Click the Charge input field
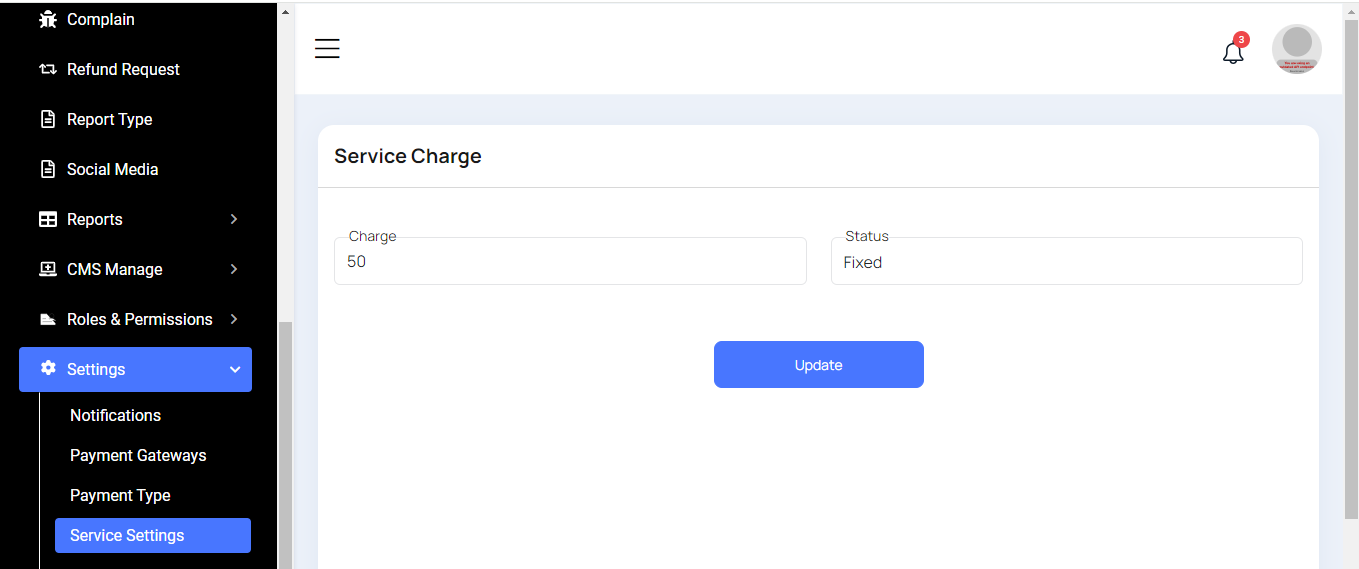The height and width of the screenshot is (569, 1359). (x=570, y=262)
